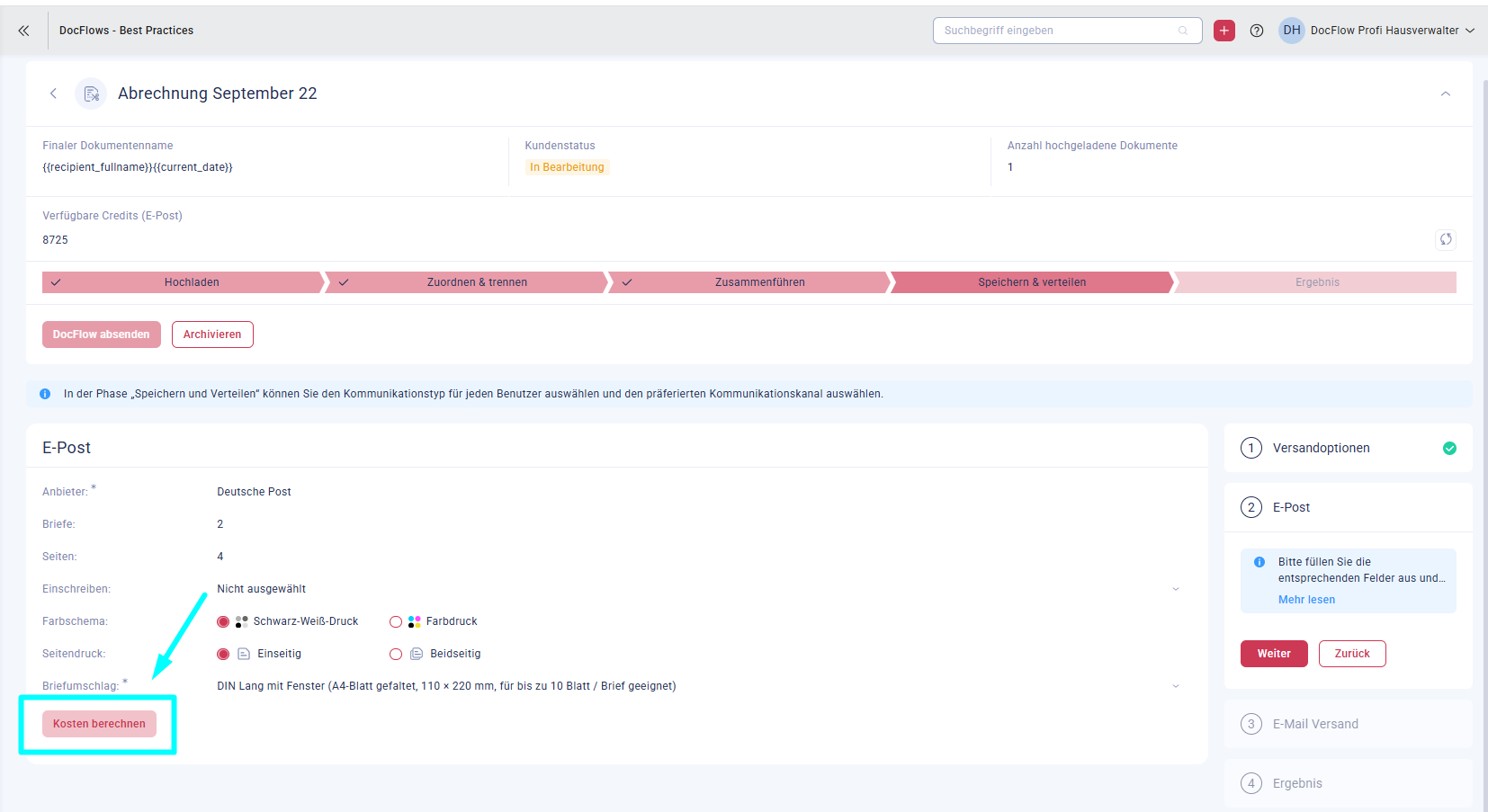Image resolution: width=1488 pixels, height=812 pixels.
Task: Open the Mehr lesen link
Action: click(1306, 600)
